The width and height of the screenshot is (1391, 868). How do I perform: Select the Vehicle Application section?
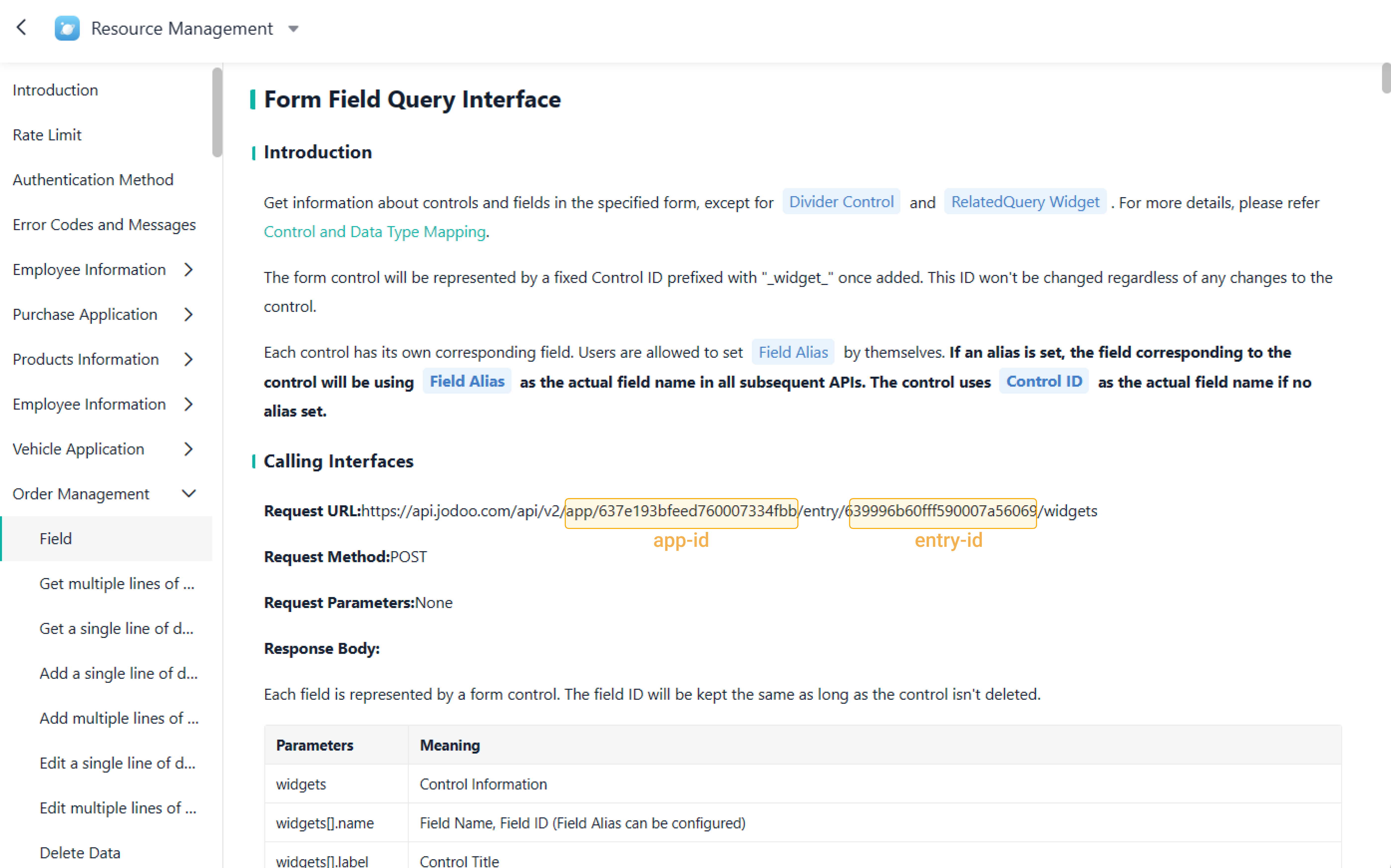tap(78, 449)
